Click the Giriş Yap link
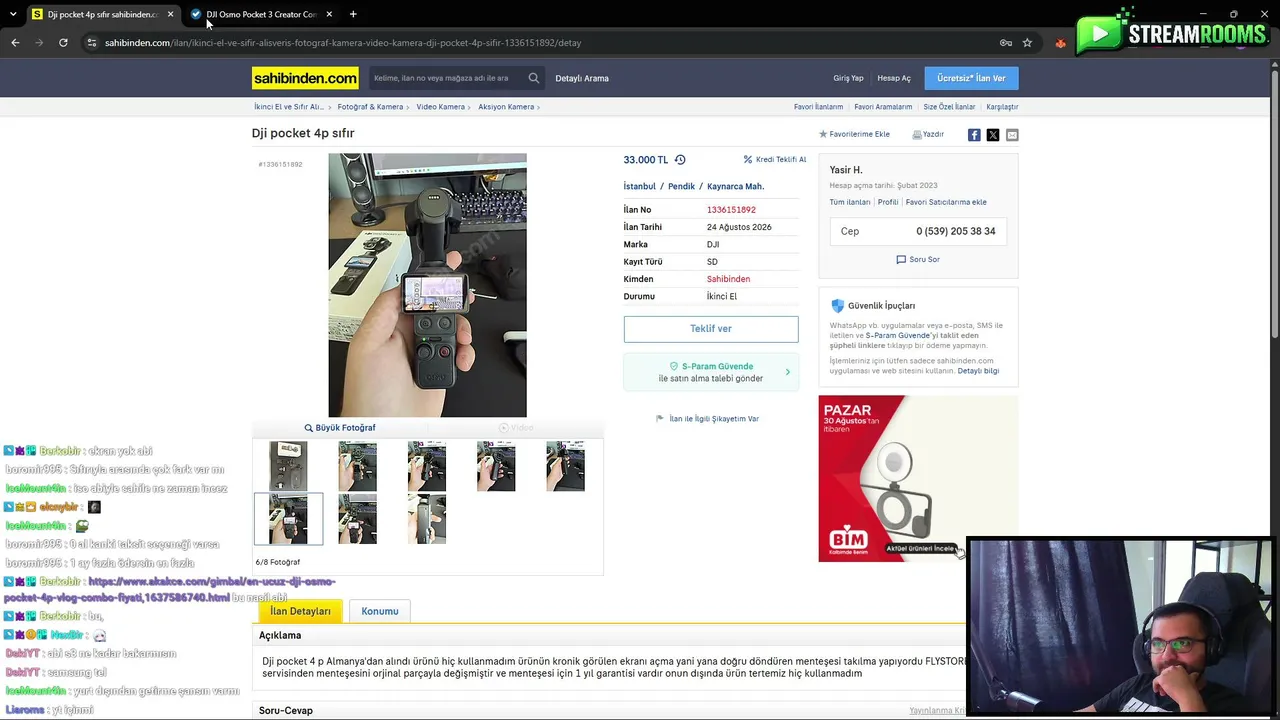The image size is (1280, 720). pos(848,78)
